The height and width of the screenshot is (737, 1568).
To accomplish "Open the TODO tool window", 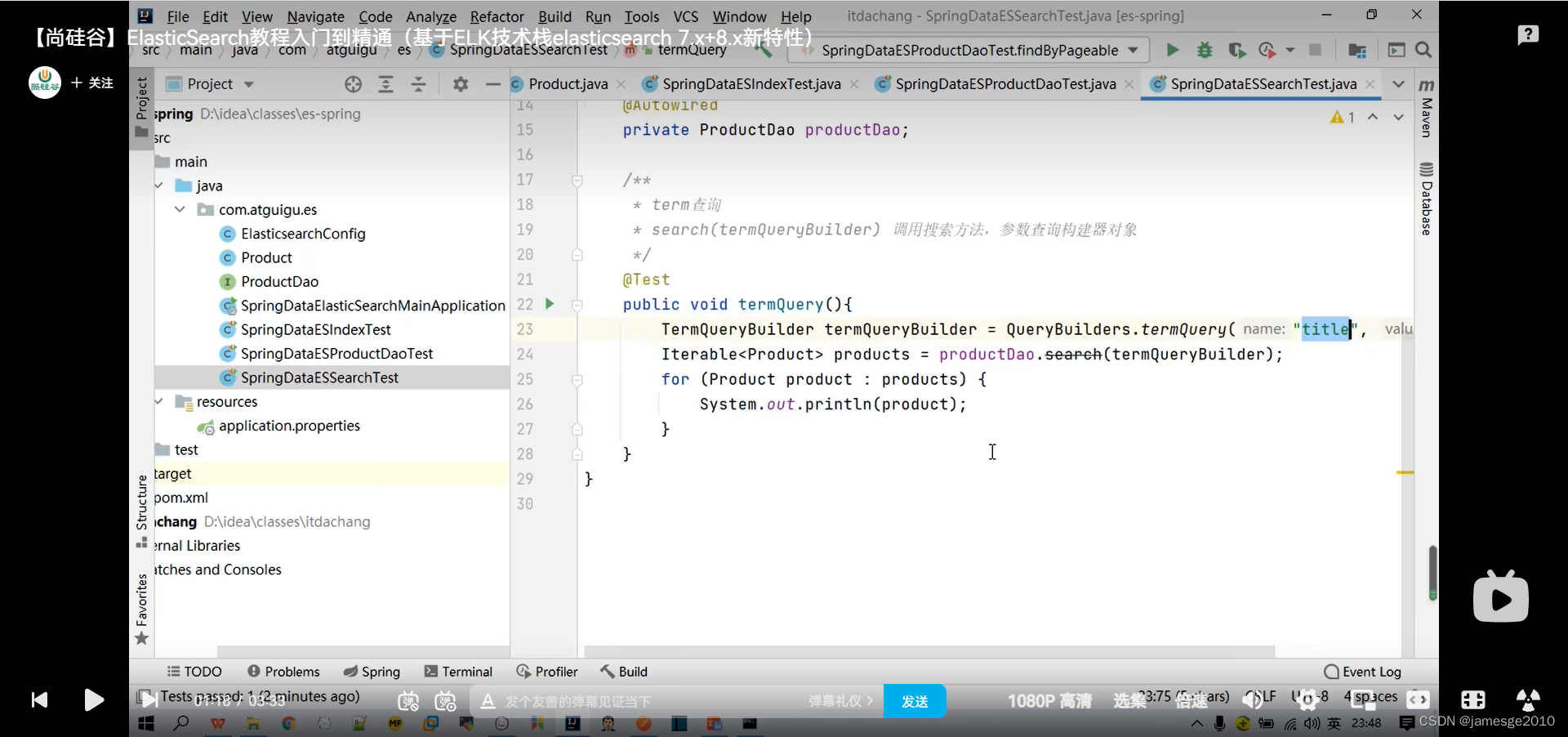I will pyautogui.click(x=194, y=672).
